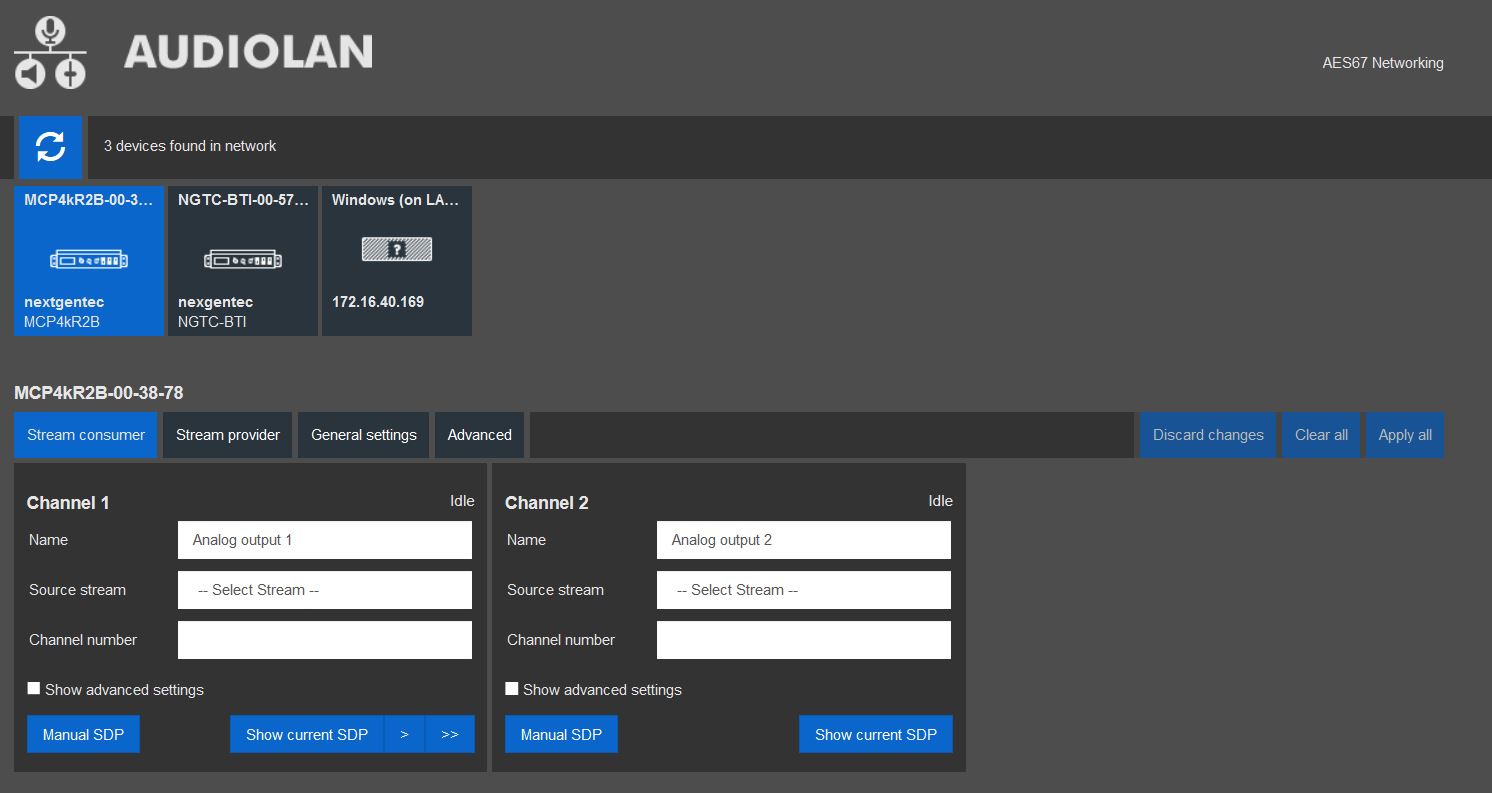
Task: Click the MCP4kR2B-00-38-78 heading
Action: [99, 393]
